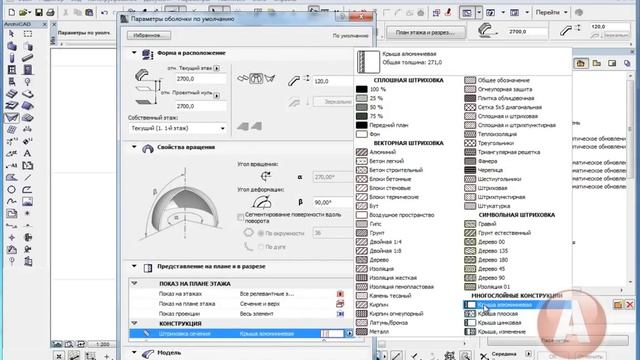
Task: Click the shell thickness icon by 120,0
Action: pos(294,81)
